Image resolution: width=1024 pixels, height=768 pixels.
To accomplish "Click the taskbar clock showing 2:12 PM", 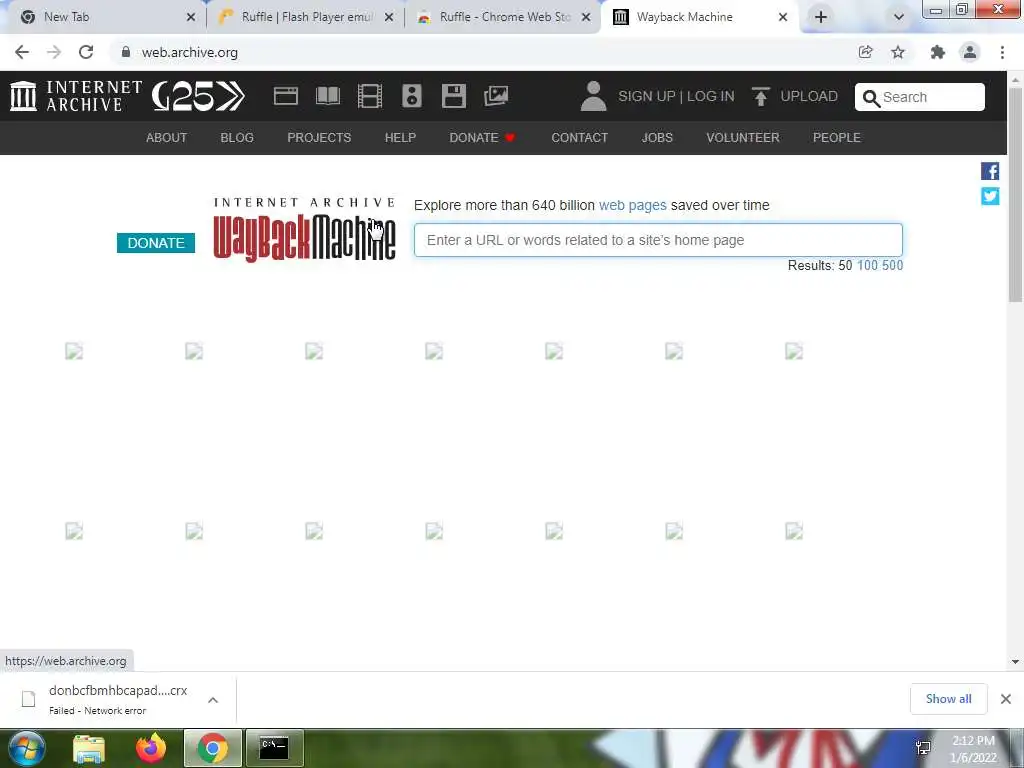I will click(973, 749).
